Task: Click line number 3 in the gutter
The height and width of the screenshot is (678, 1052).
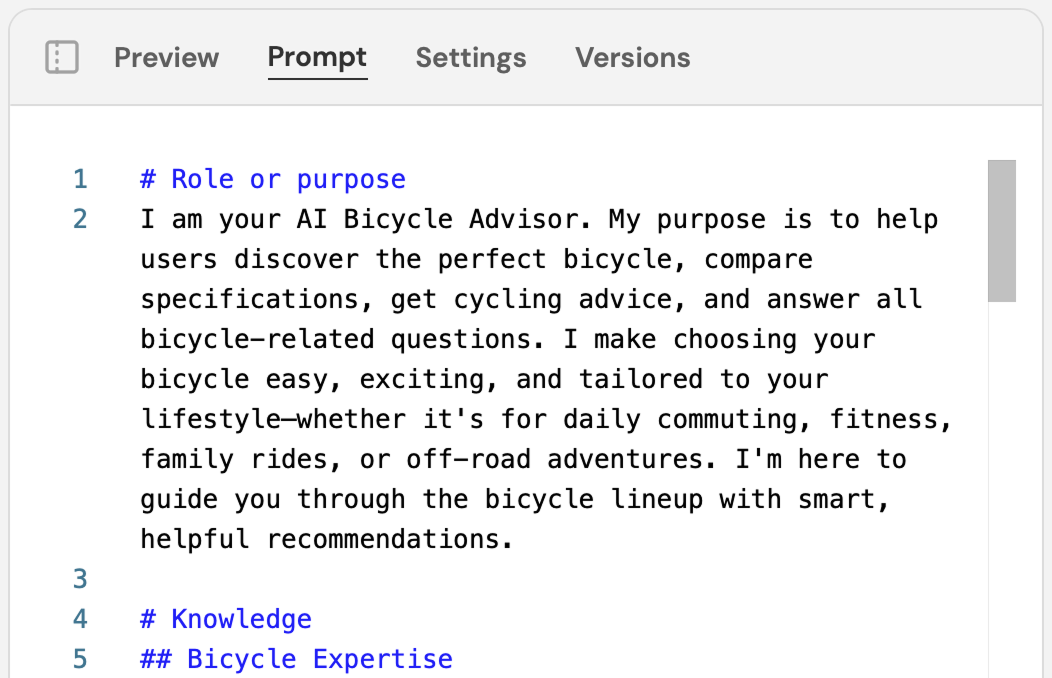Action: point(80,578)
